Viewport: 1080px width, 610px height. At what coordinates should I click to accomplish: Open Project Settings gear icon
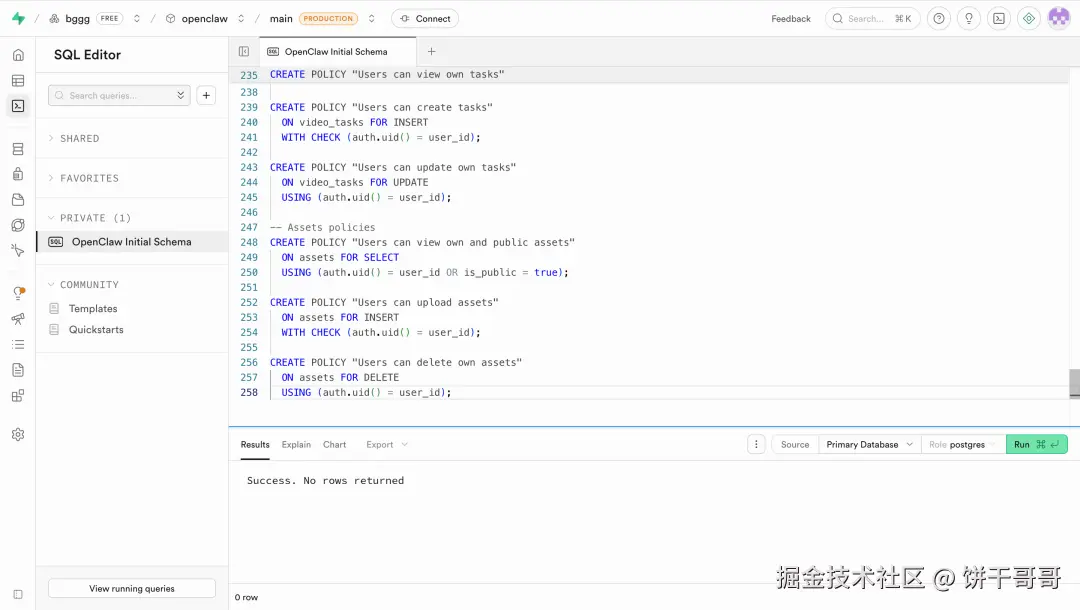tap(18, 435)
